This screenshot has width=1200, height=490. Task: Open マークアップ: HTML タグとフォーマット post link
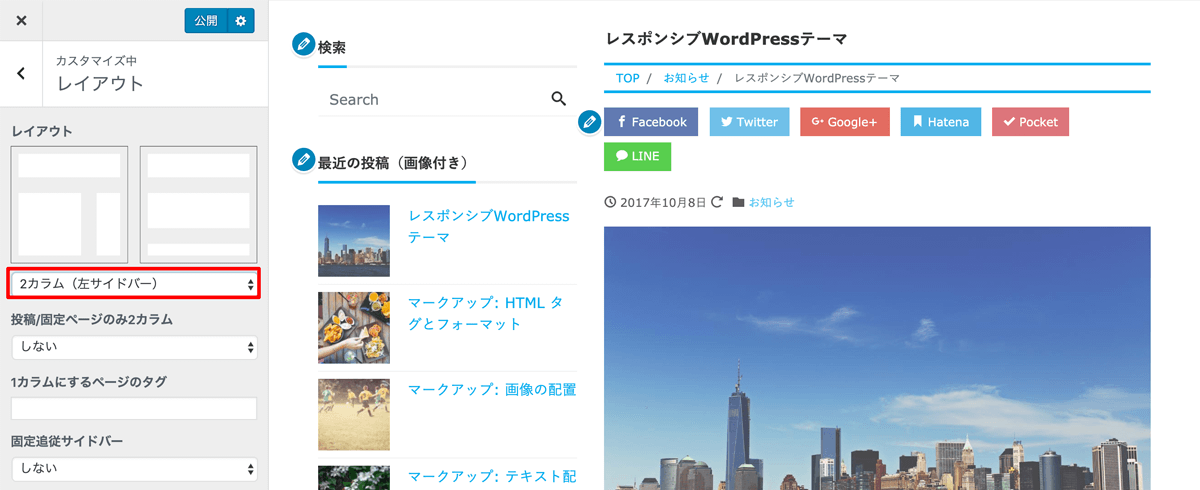485,313
